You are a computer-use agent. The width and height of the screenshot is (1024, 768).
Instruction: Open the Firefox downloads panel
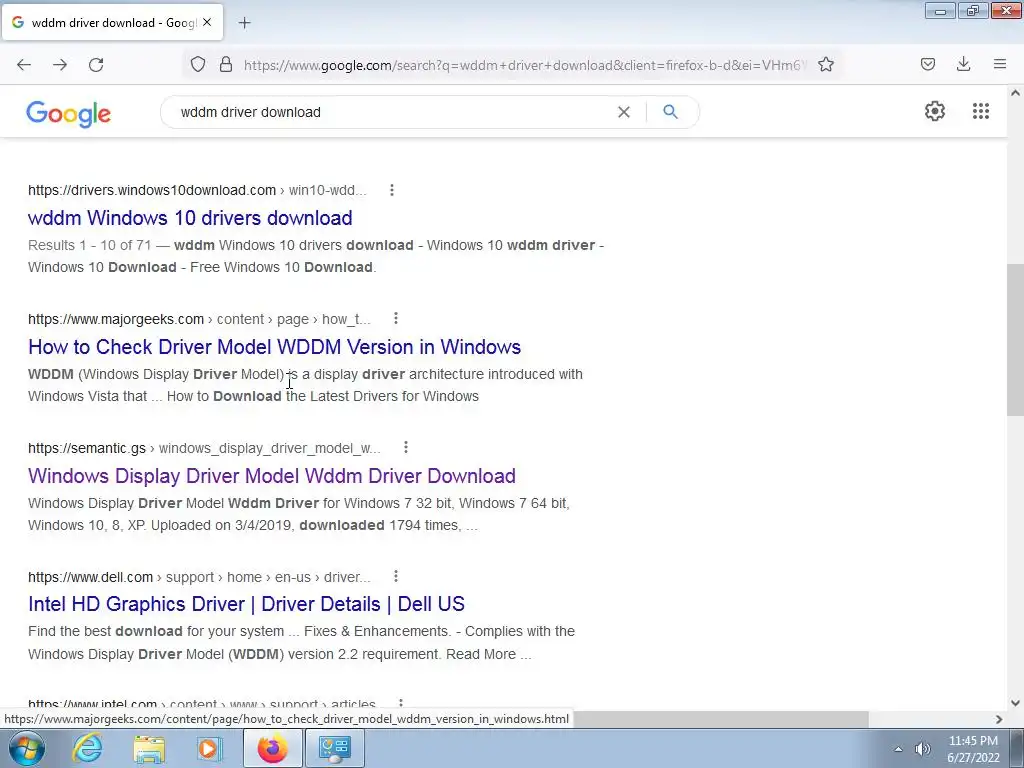pyautogui.click(x=963, y=64)
